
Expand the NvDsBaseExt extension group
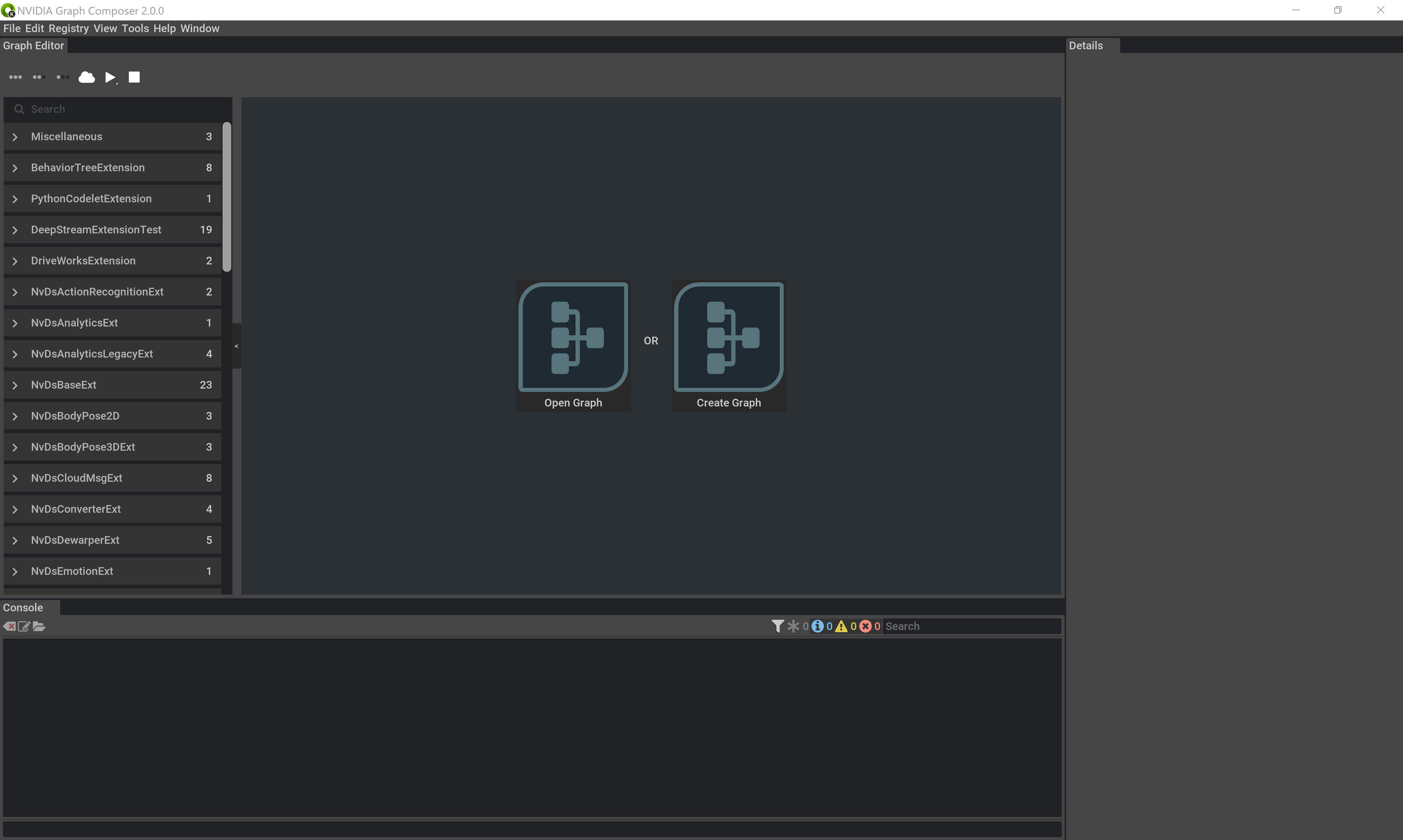[x=15, y=384]
